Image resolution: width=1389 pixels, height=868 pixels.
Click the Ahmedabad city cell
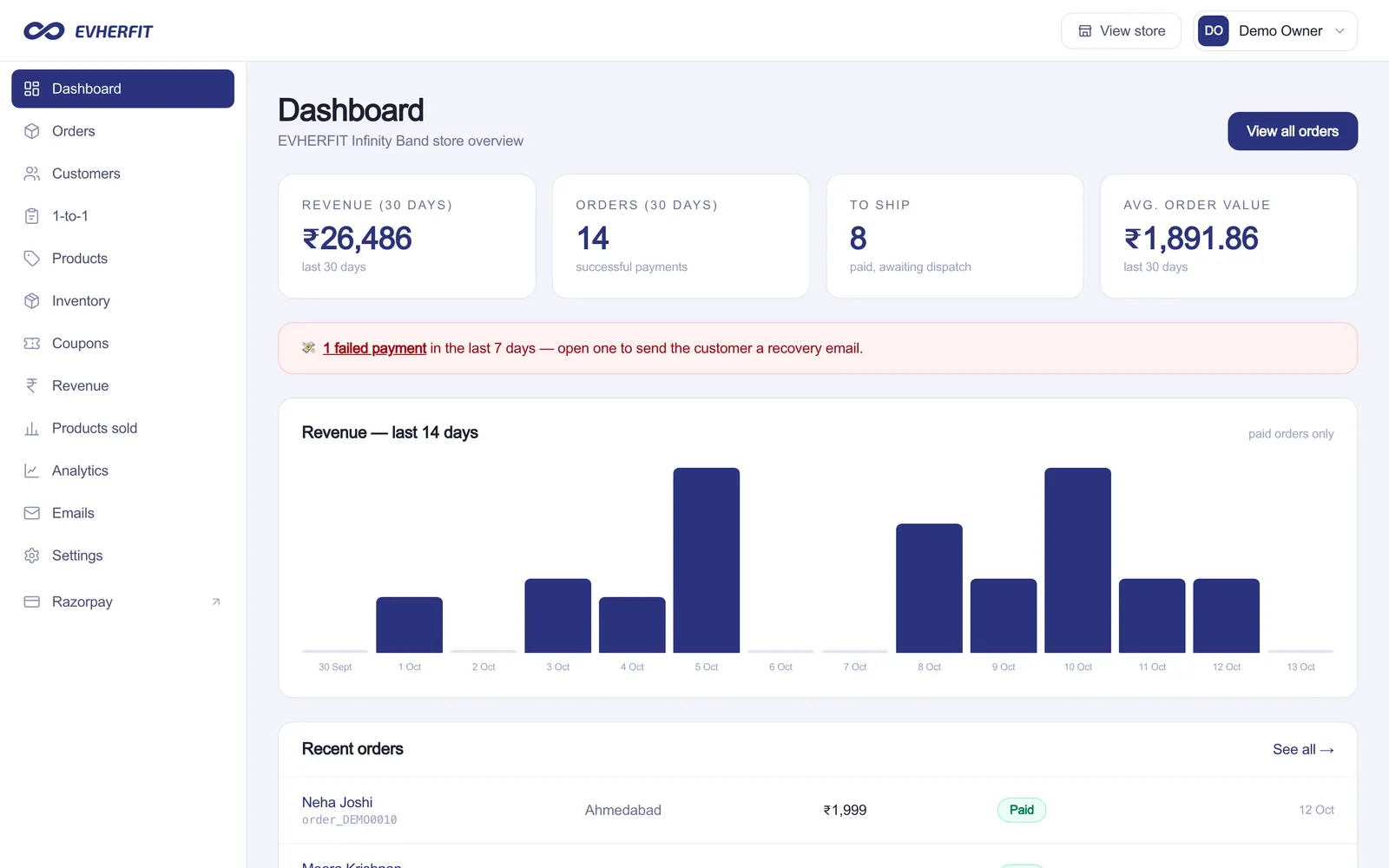623,811
